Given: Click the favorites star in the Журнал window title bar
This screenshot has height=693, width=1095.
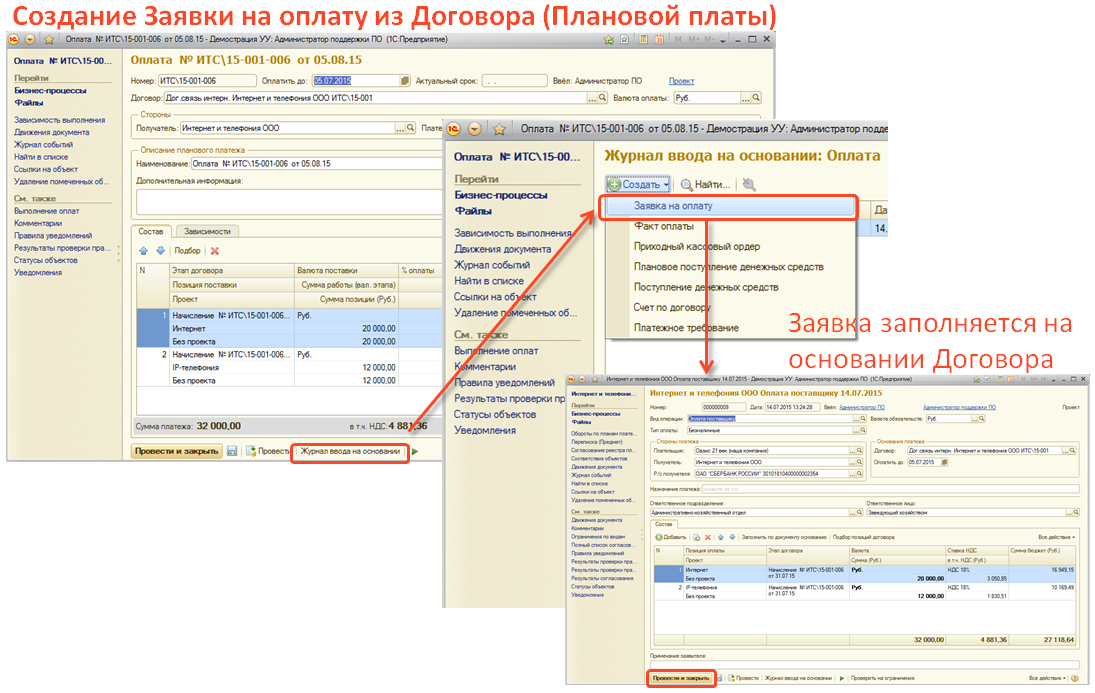Looking at the screenshot, I should 498,129.
